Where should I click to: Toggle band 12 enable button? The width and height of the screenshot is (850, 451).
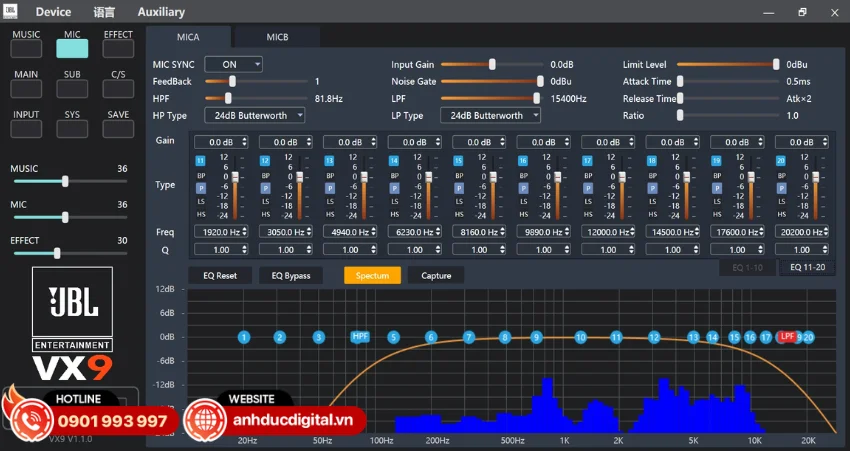pos(265,161)
